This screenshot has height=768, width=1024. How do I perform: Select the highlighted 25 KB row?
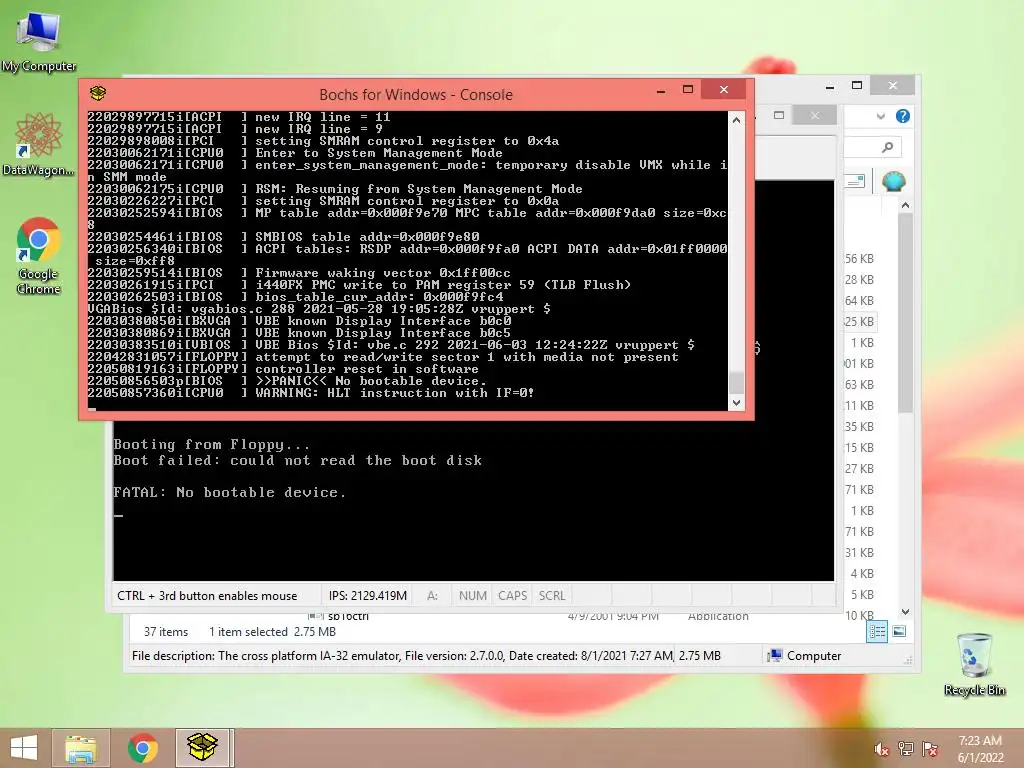pos(859,321)
